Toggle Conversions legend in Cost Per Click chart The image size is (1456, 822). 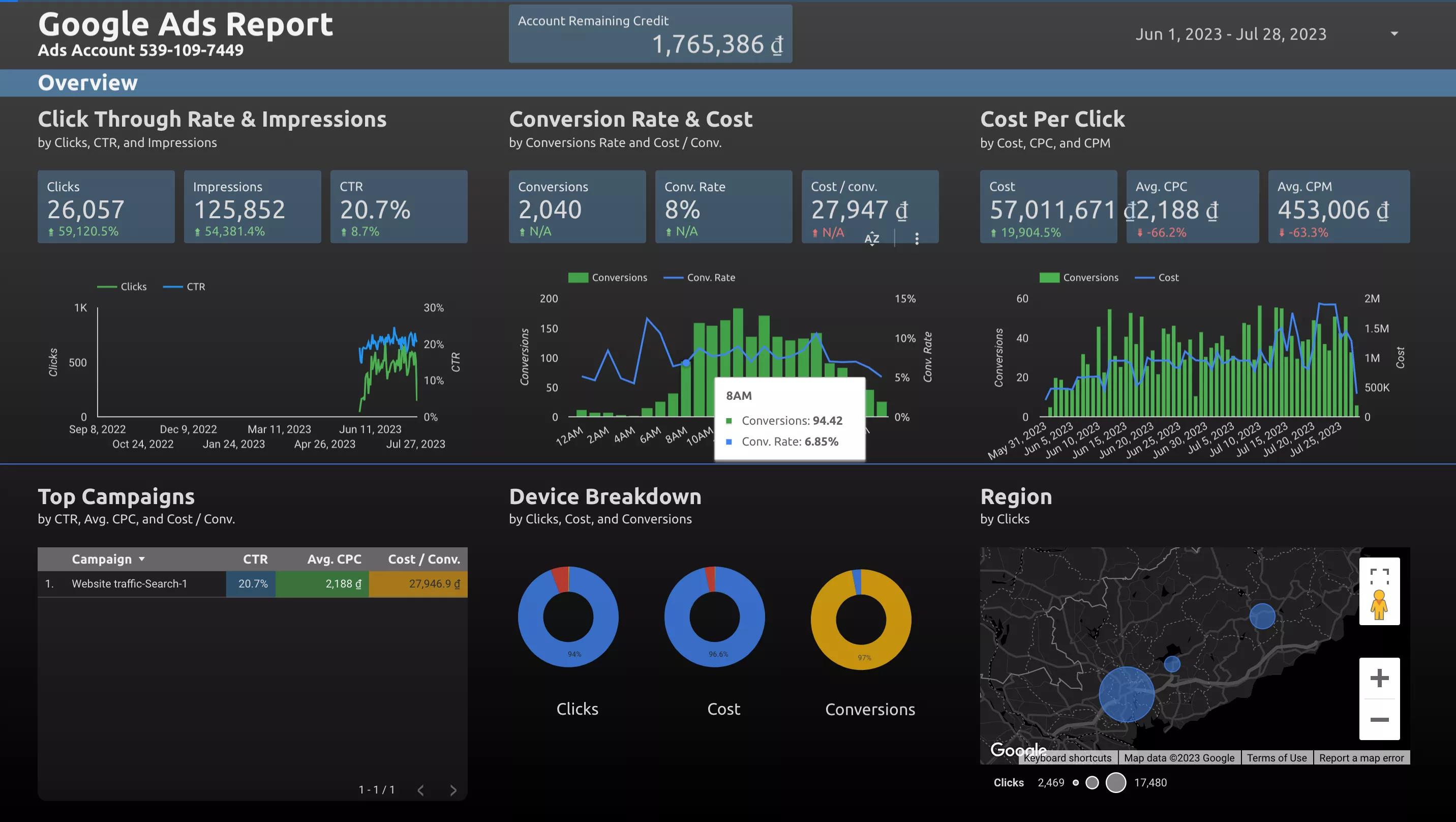1079,278
